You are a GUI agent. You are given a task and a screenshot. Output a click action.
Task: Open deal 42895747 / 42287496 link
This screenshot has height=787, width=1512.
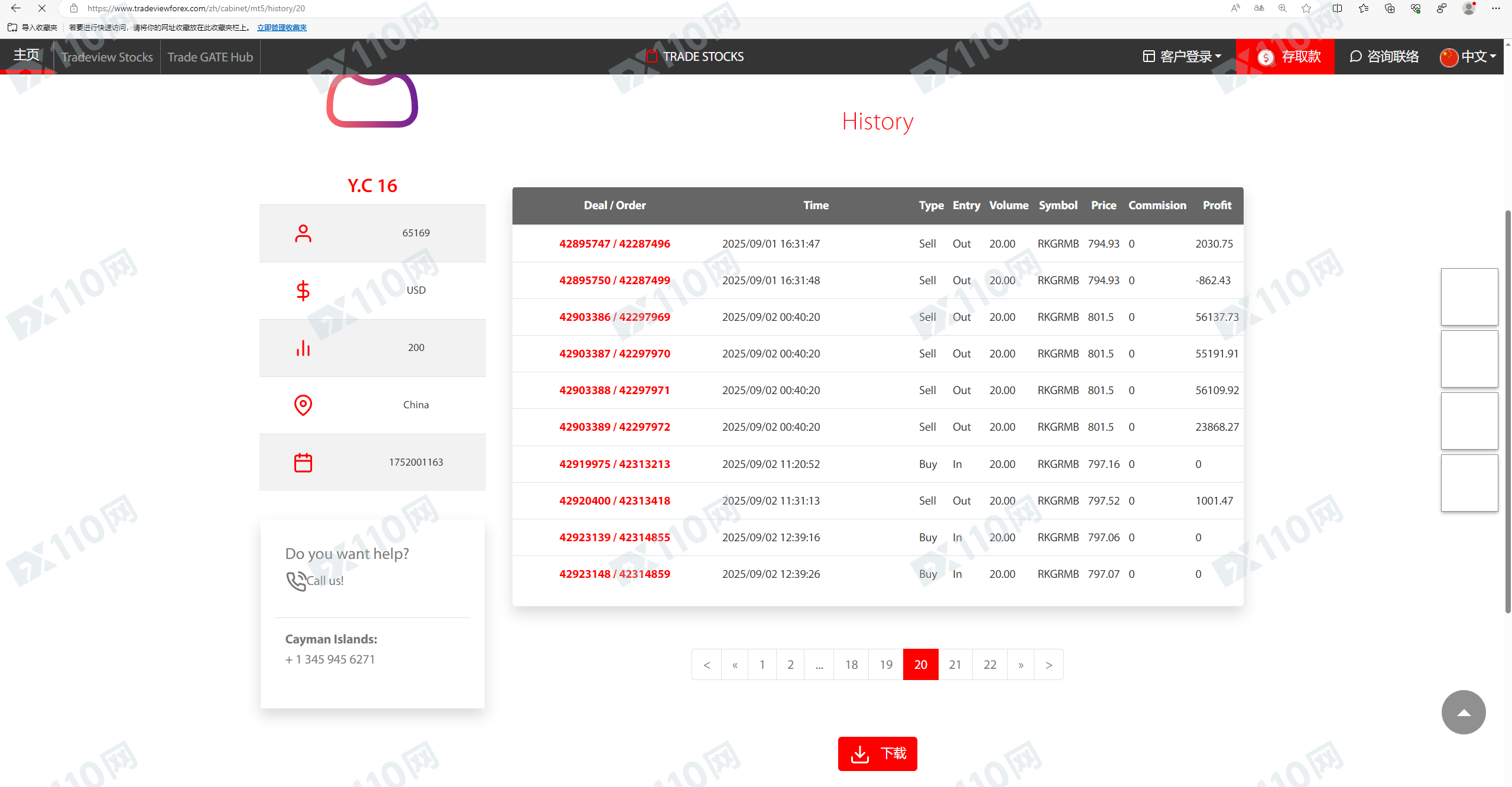coord(614,243)
